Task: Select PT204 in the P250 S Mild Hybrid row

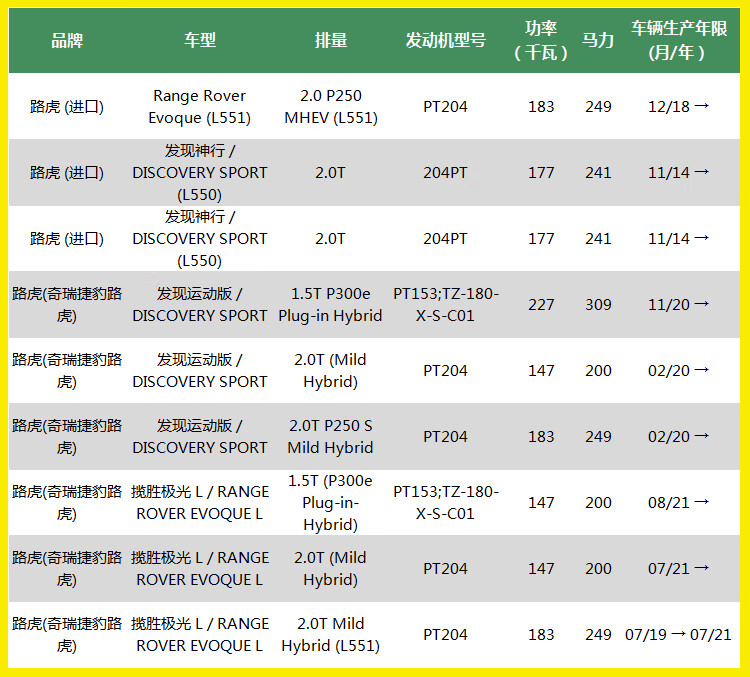Action: coord(445,437)
